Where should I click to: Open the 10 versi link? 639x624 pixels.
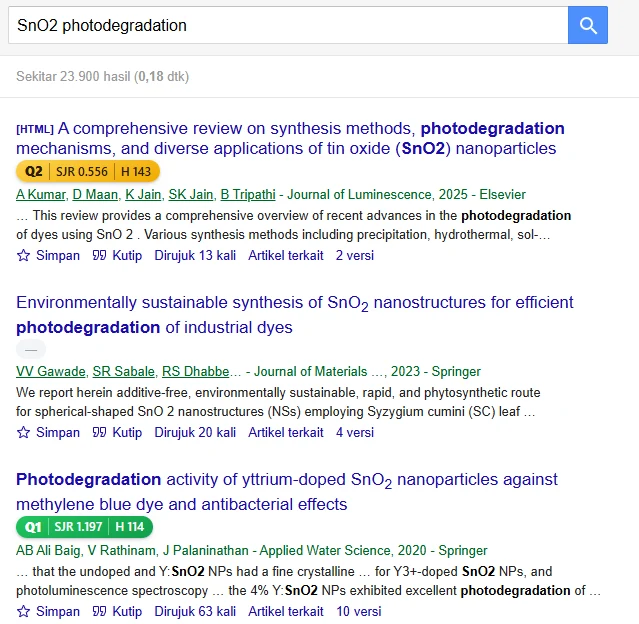click(x=359, y=611)
